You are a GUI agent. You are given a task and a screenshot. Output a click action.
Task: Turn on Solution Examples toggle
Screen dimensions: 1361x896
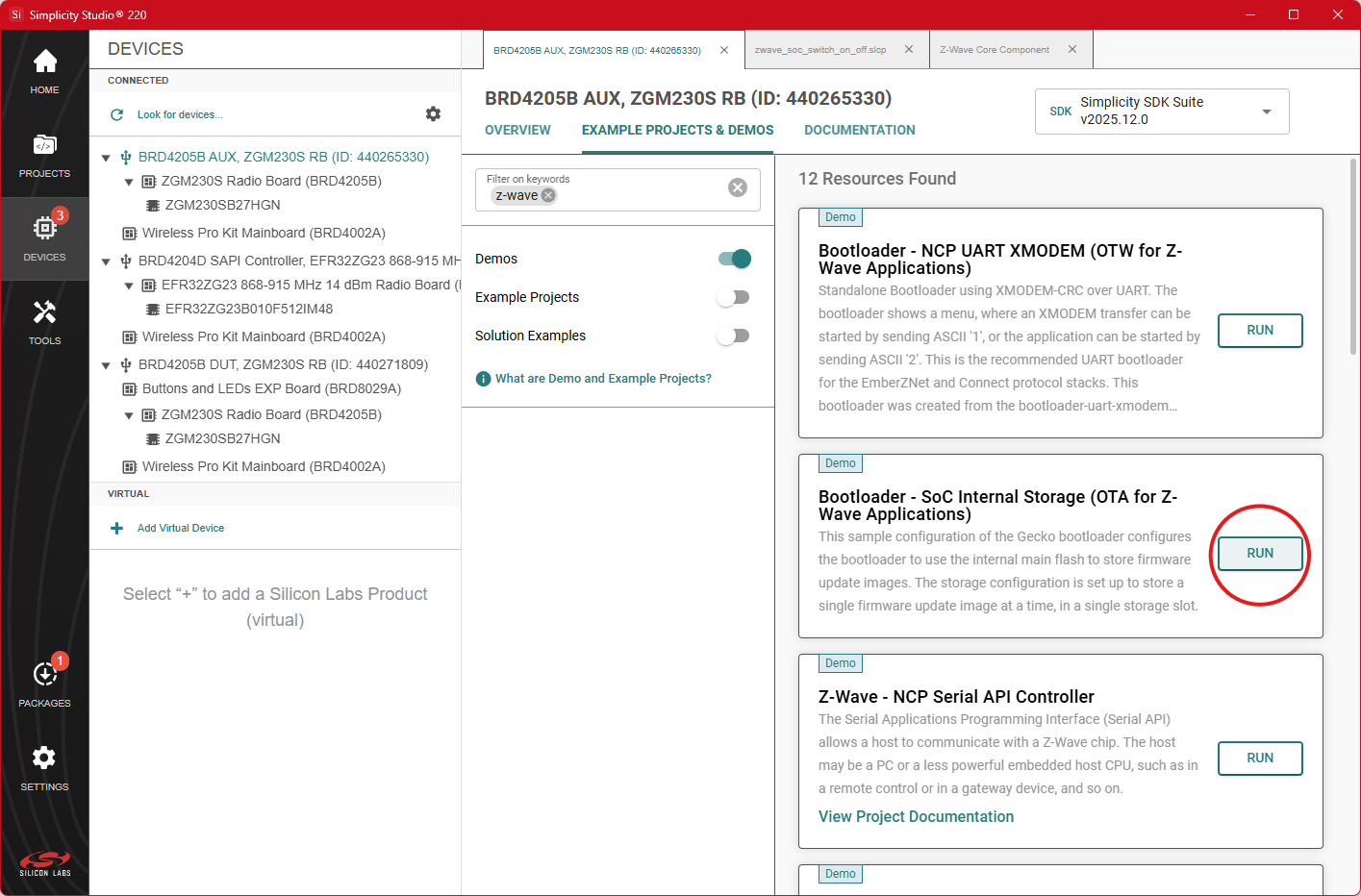734,336
